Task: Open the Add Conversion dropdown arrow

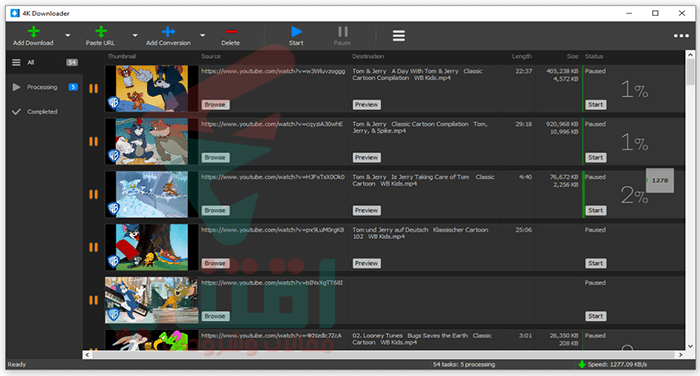Action: [x=202, y=35]
